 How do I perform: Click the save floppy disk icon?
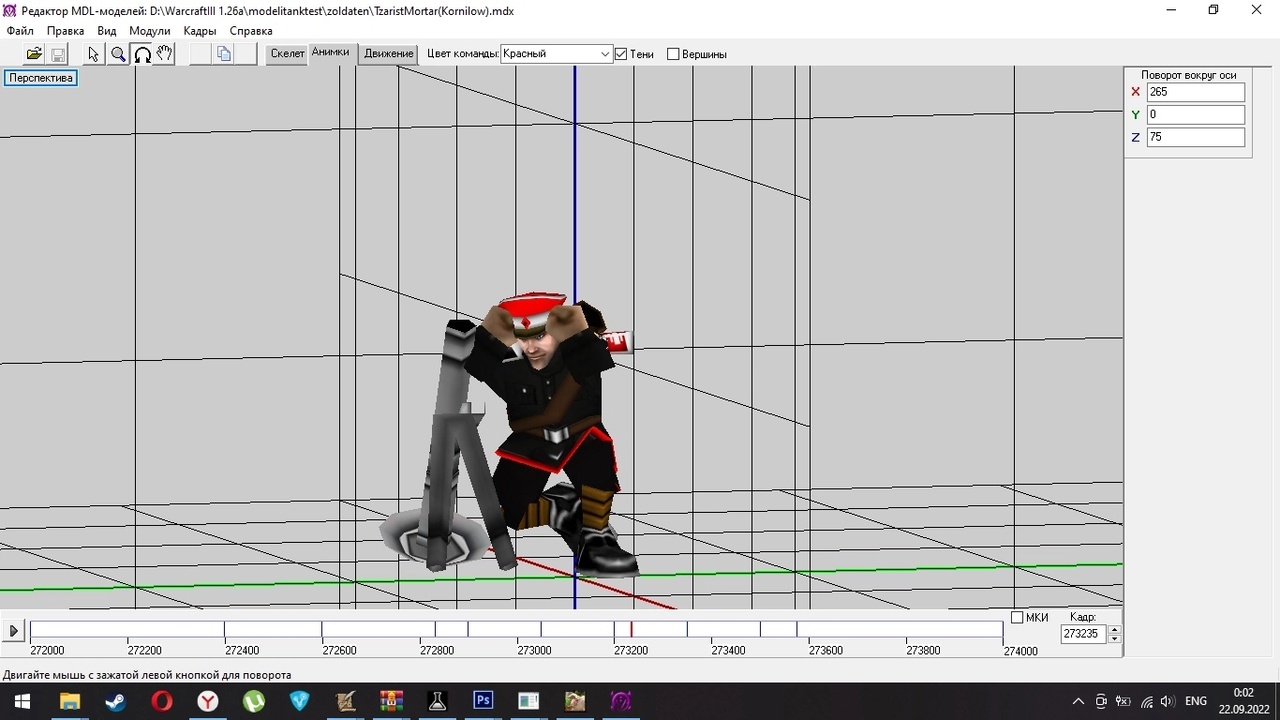pyautogui.click(x=58, y=54)
